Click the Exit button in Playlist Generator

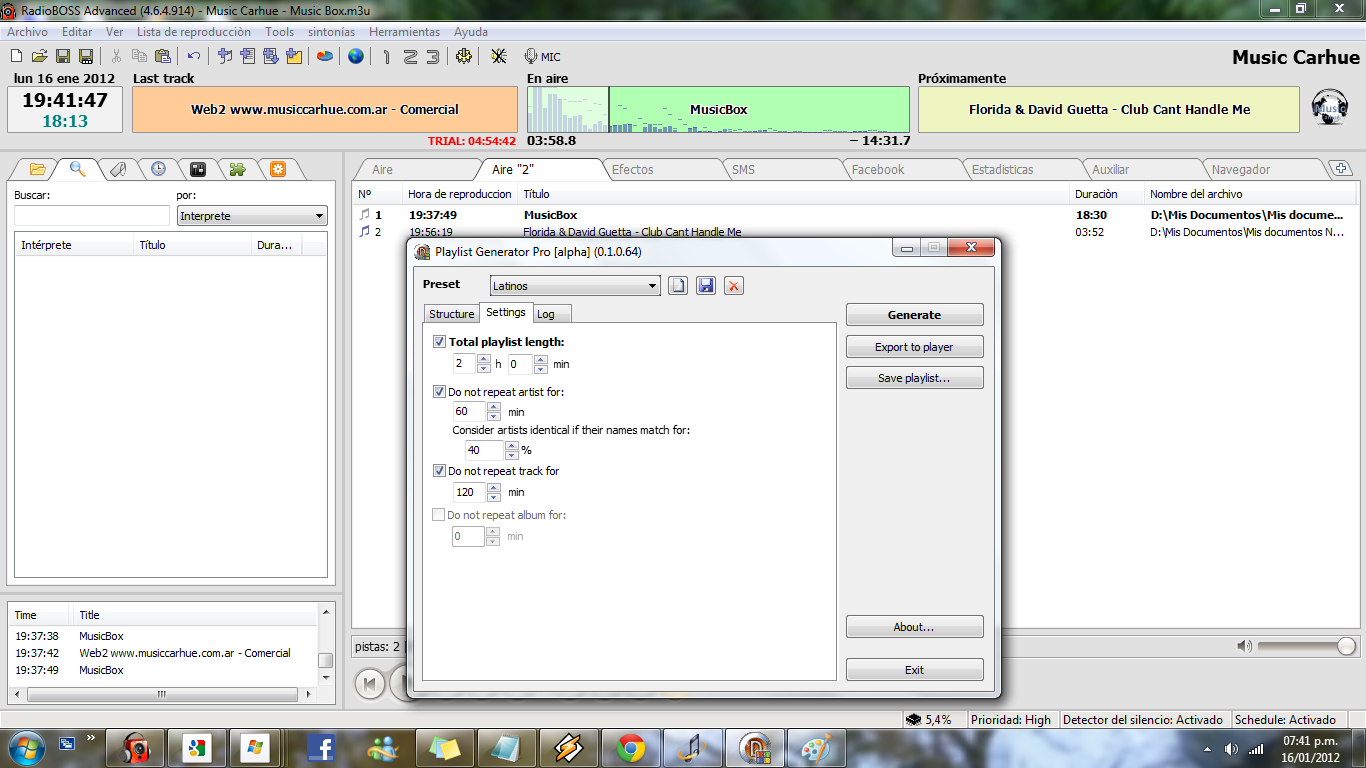[915, 670]
